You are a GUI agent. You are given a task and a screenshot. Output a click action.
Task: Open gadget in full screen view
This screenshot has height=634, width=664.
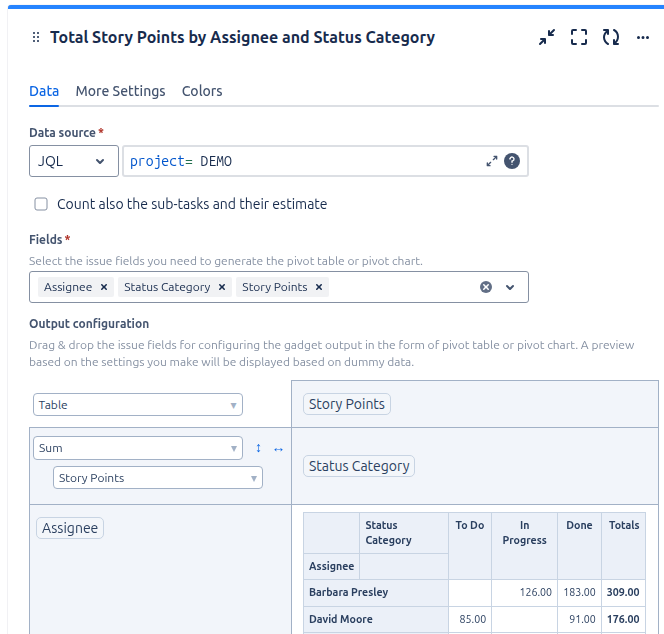tap(578, 37)
